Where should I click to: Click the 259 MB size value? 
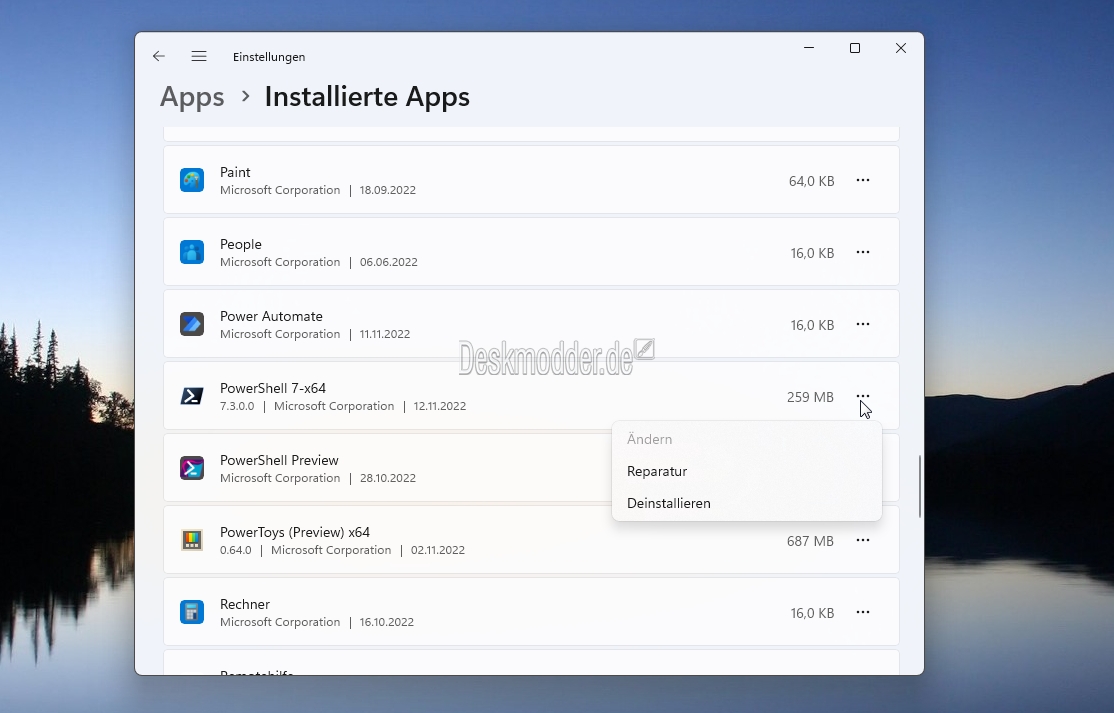(x=810, y=397)
